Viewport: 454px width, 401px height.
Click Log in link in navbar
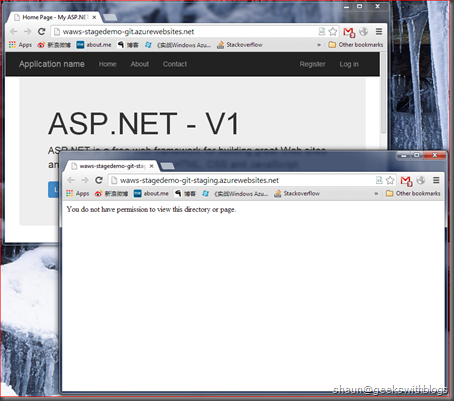349,64
